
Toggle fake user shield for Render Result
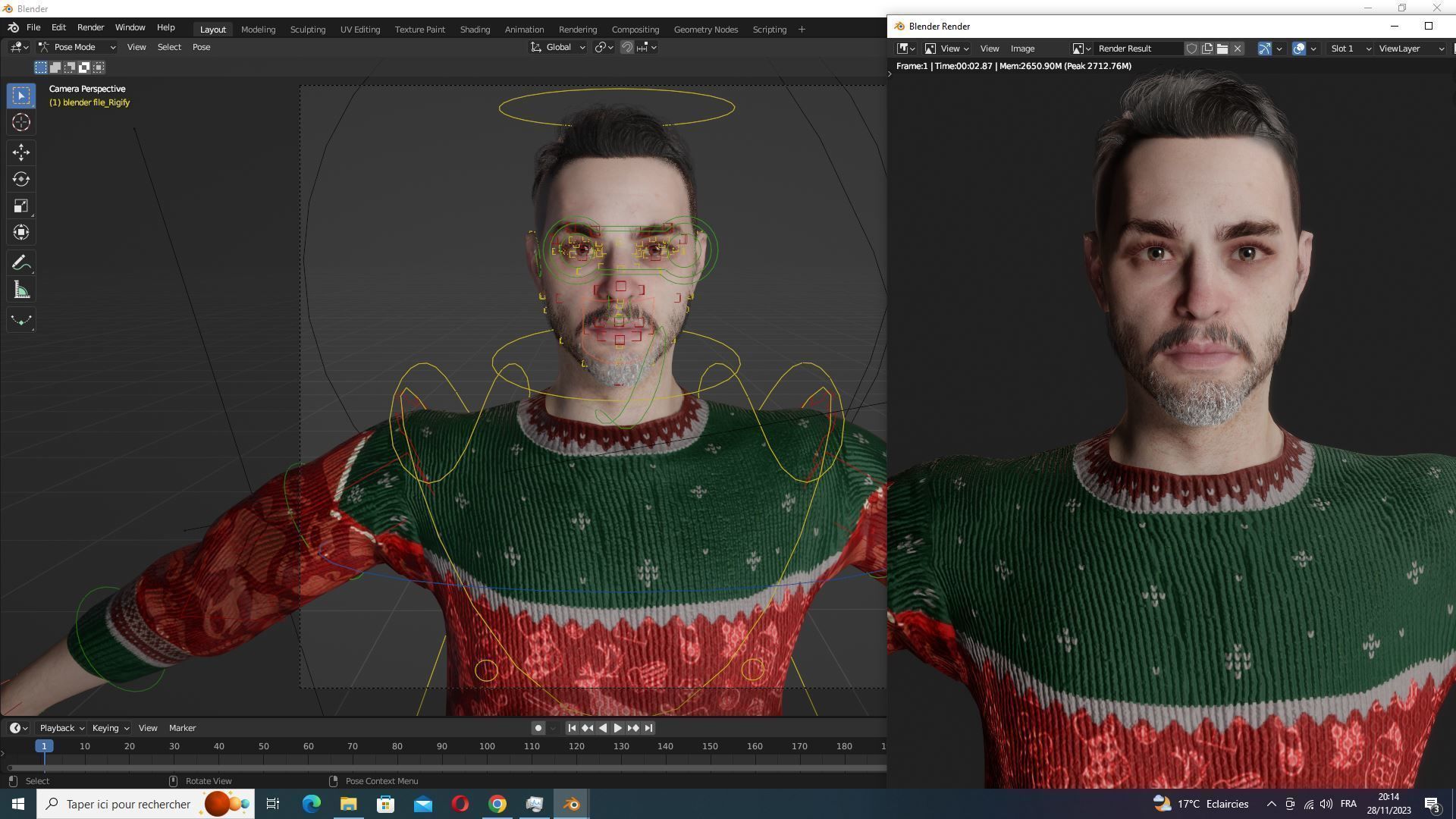pos(1191,49)
